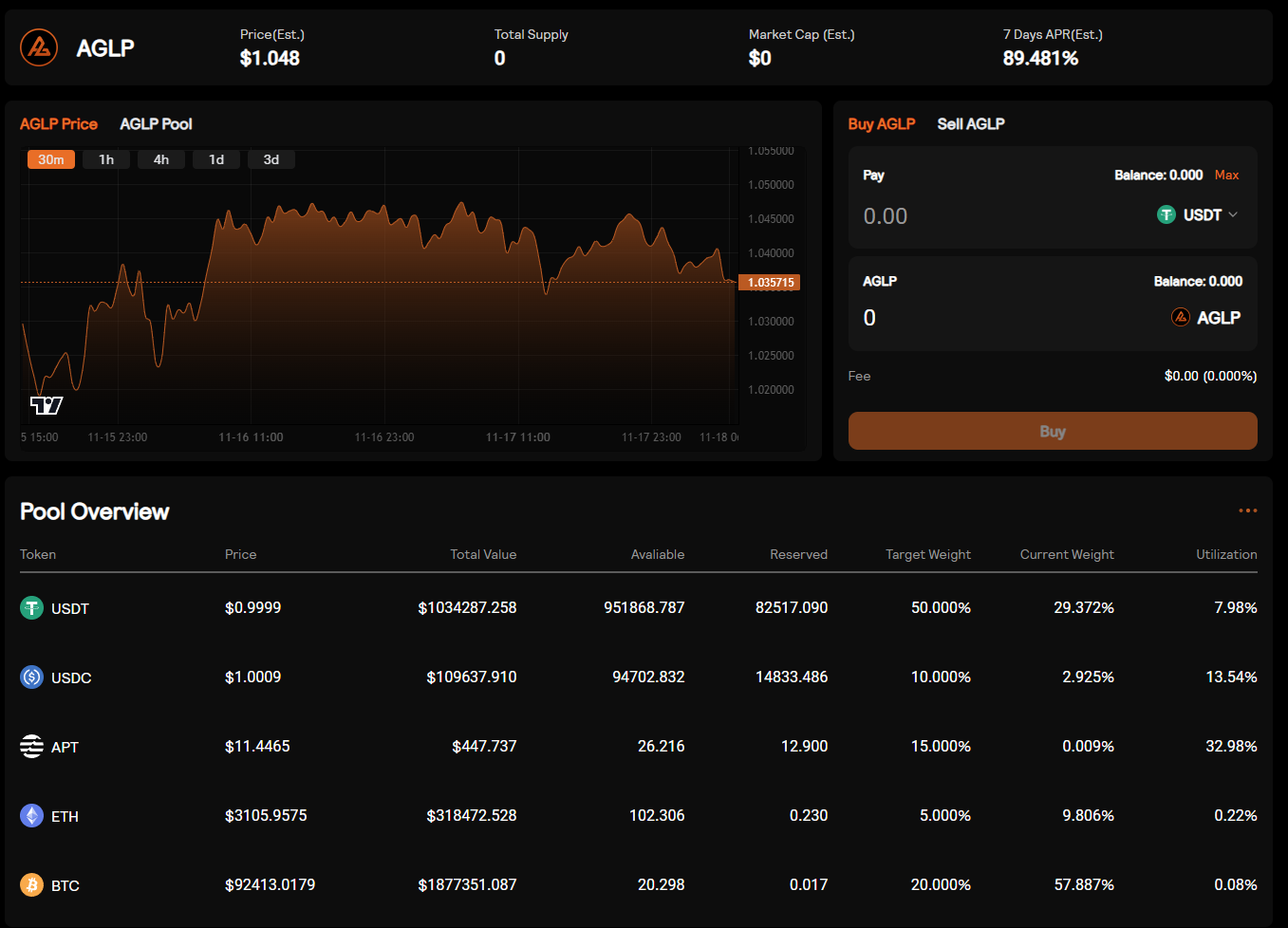The height and width of the screenshot is (928, 1288).
Task: Click the Max balance link
Action: click(1226, 176)
